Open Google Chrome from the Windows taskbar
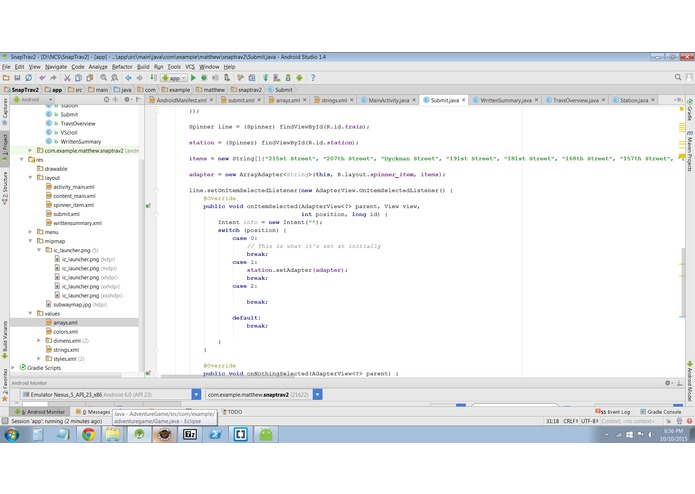 coord(89,434)
